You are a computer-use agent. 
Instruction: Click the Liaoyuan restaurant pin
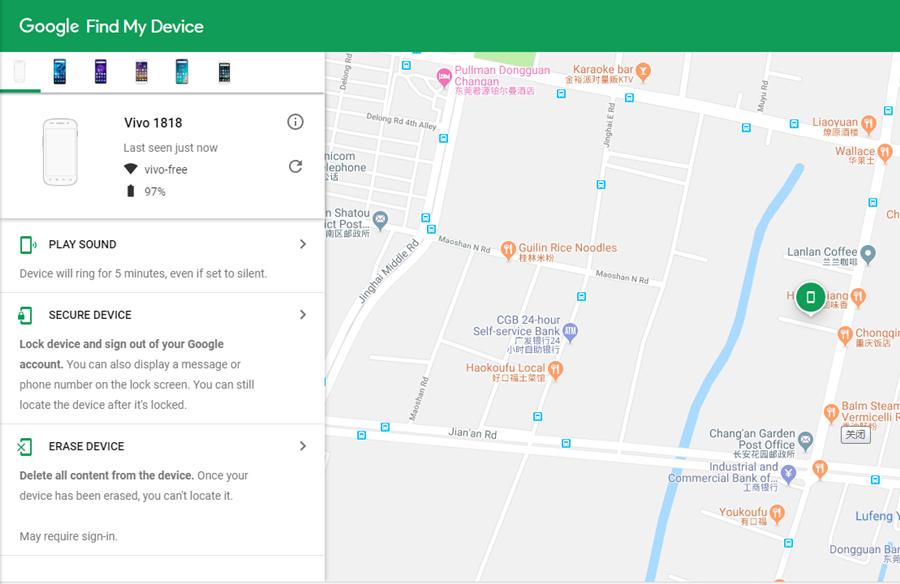click(x=869, y=125)
